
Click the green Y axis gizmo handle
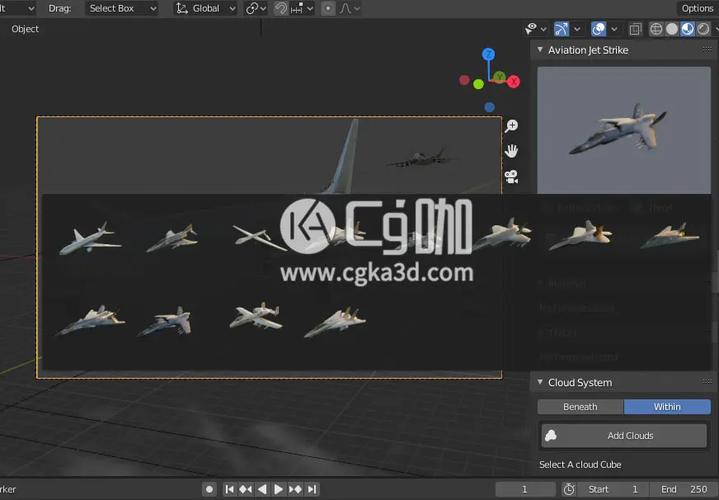click(x=500, y=76)
